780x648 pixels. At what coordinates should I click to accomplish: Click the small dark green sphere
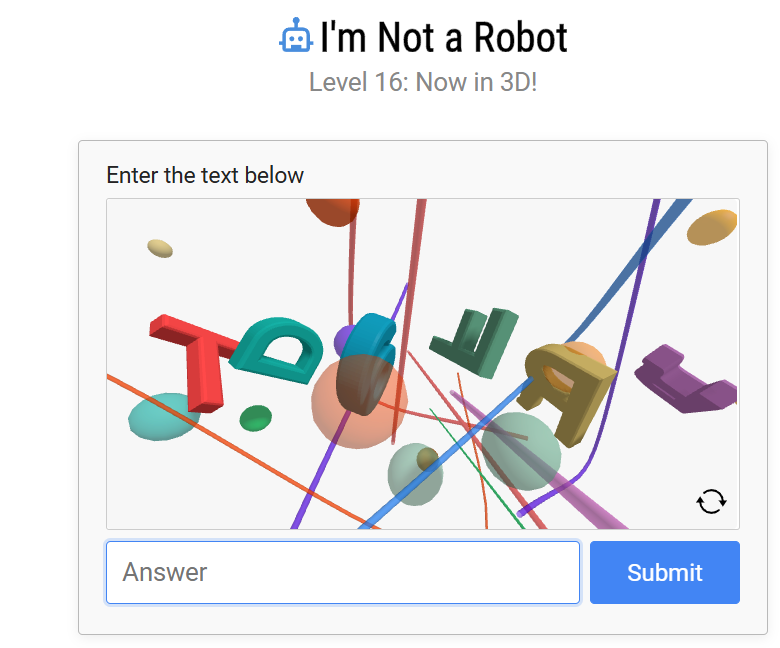(256, 418)
